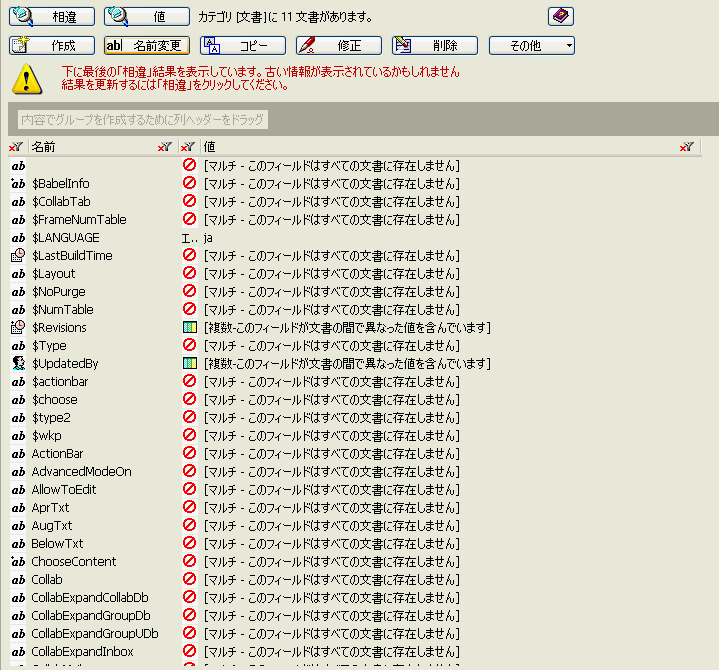Image resolution: width=719 pixels, height=670 pixels.
Task: Expand the その他 (other) dropdown
Action: (531, 45)
